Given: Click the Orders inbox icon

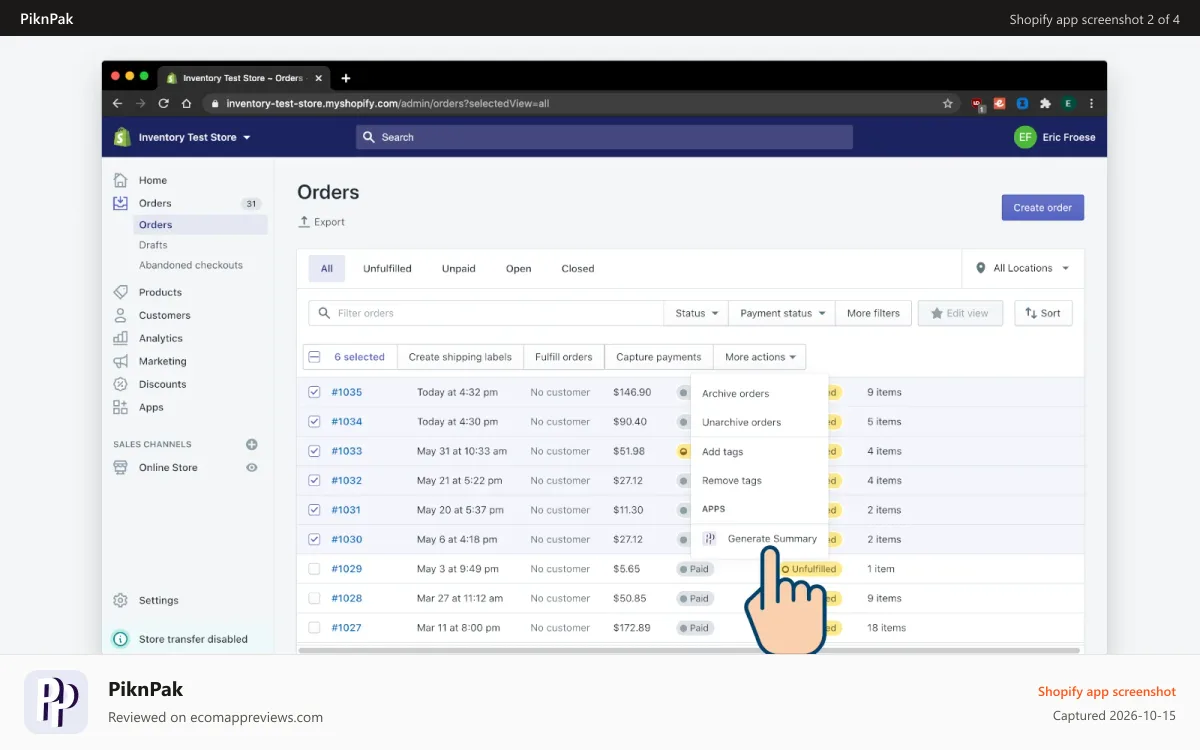Looking at the screenshot, I should (120, 203).
